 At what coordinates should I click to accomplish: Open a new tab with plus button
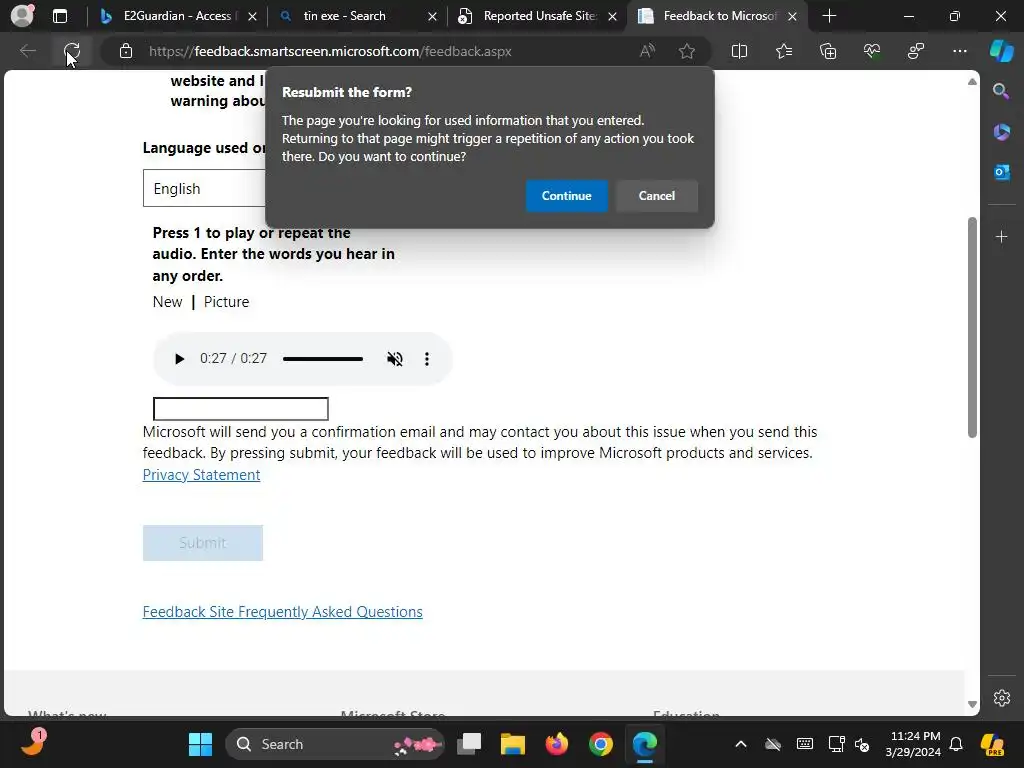tap(829, 16)
